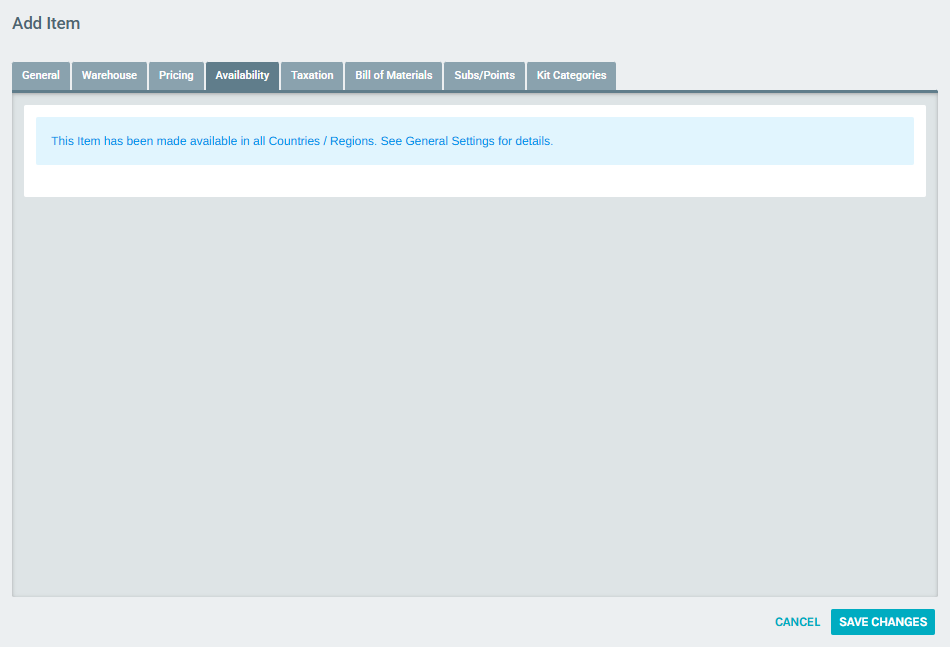Click CANCEL to discard the new item

[796, 621]
